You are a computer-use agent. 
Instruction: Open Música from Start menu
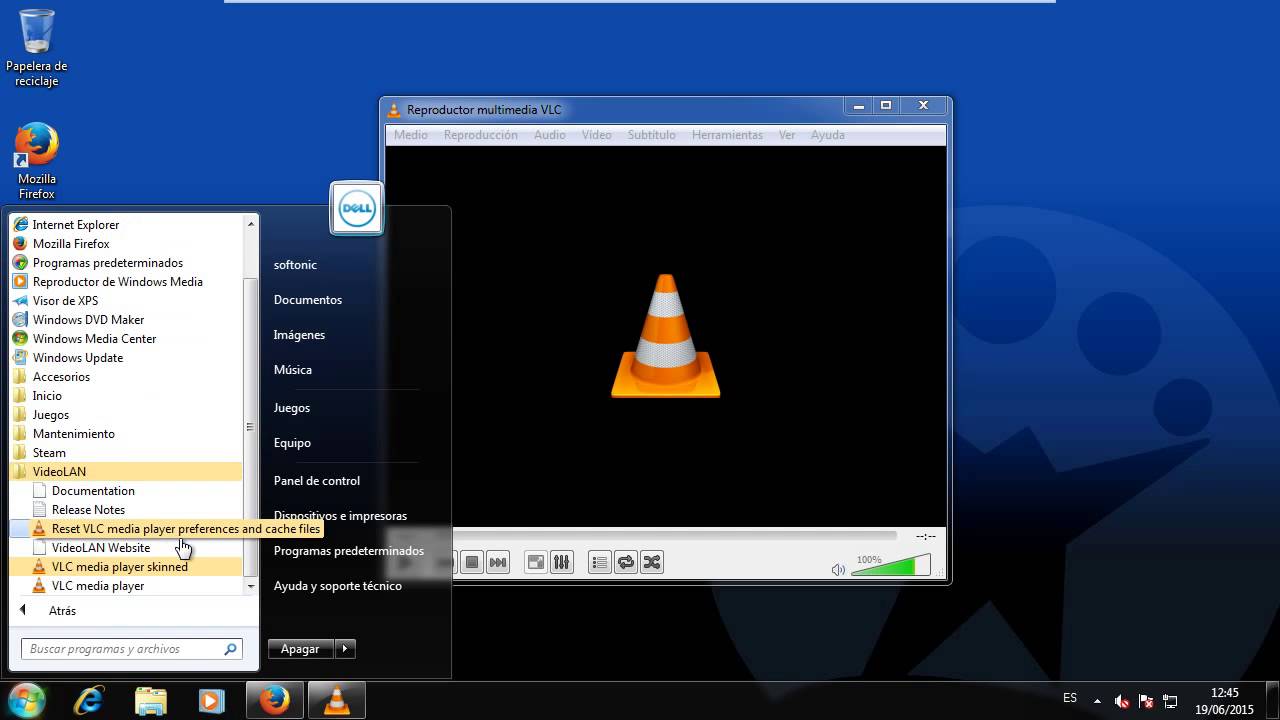coord(293,370)
